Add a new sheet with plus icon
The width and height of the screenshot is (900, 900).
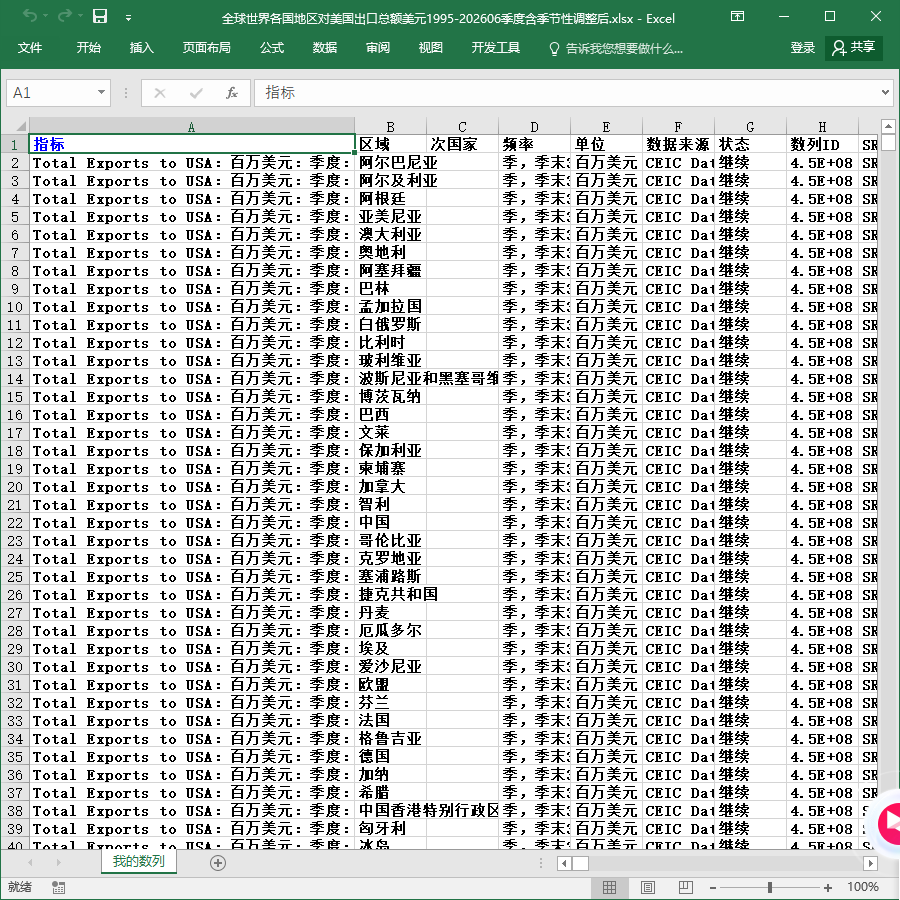point(218,863)
